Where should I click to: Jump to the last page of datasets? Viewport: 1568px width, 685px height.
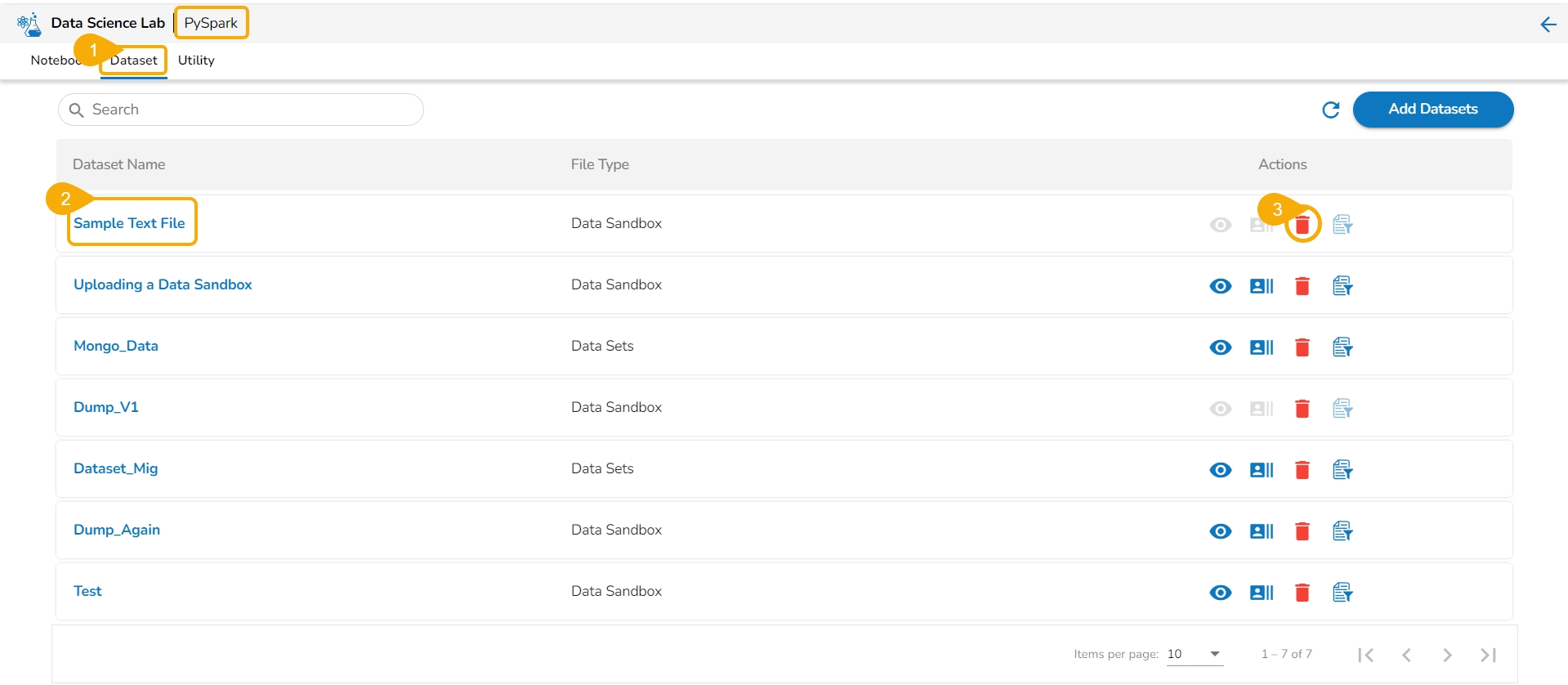(1488, 655)
